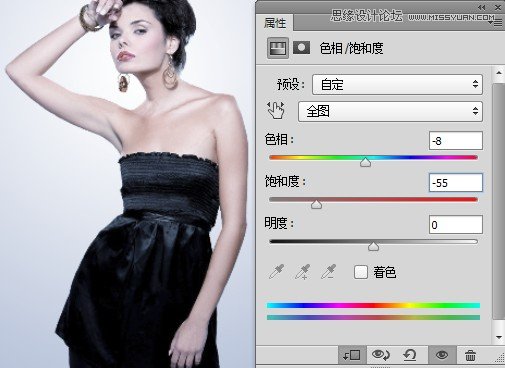This screenshot has height=368, width=505.
Task: Click the saturation field showing -55
Action: coord(456,183)
